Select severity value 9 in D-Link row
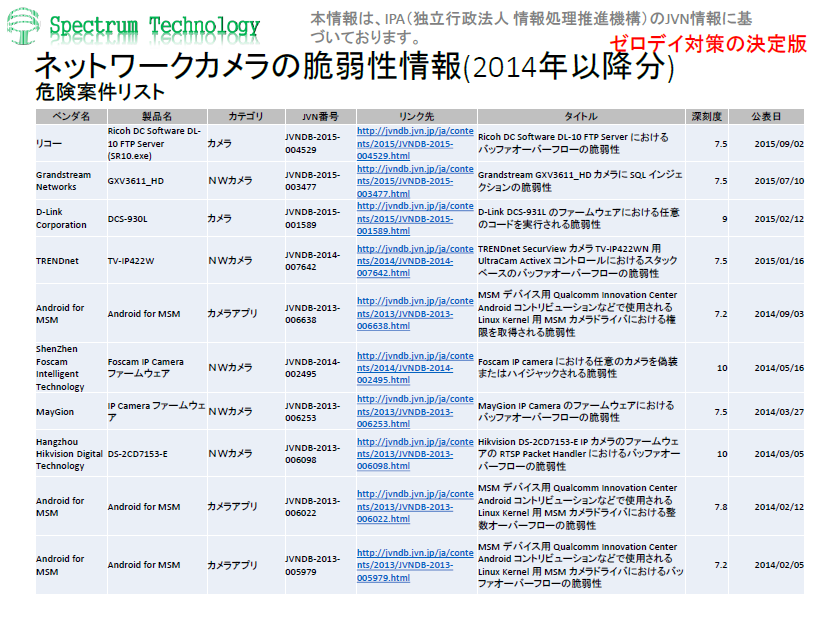The height and width of the screenshot is (618, 824). point(724,219)
